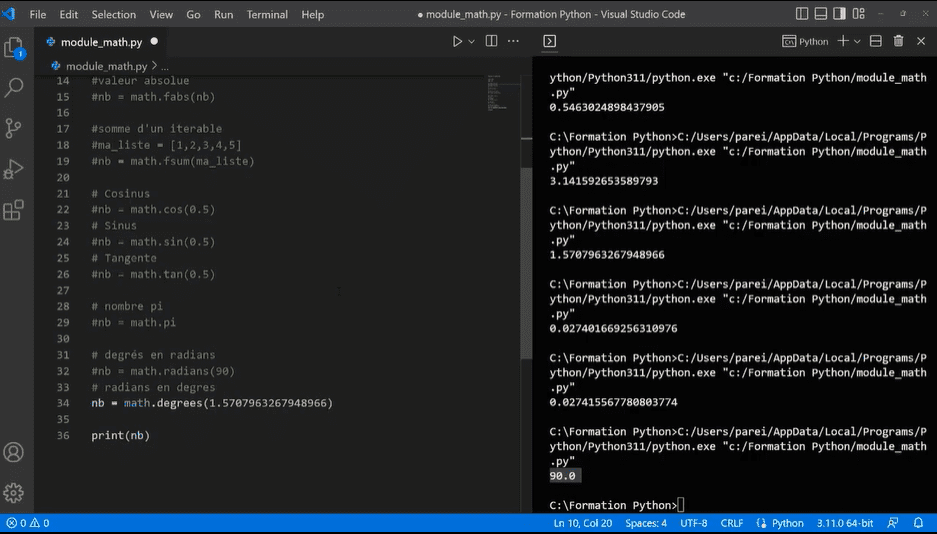Viewport: 937px width, 534px height.
Task: Open Customize Layout icon
Action: click(859, 14)
